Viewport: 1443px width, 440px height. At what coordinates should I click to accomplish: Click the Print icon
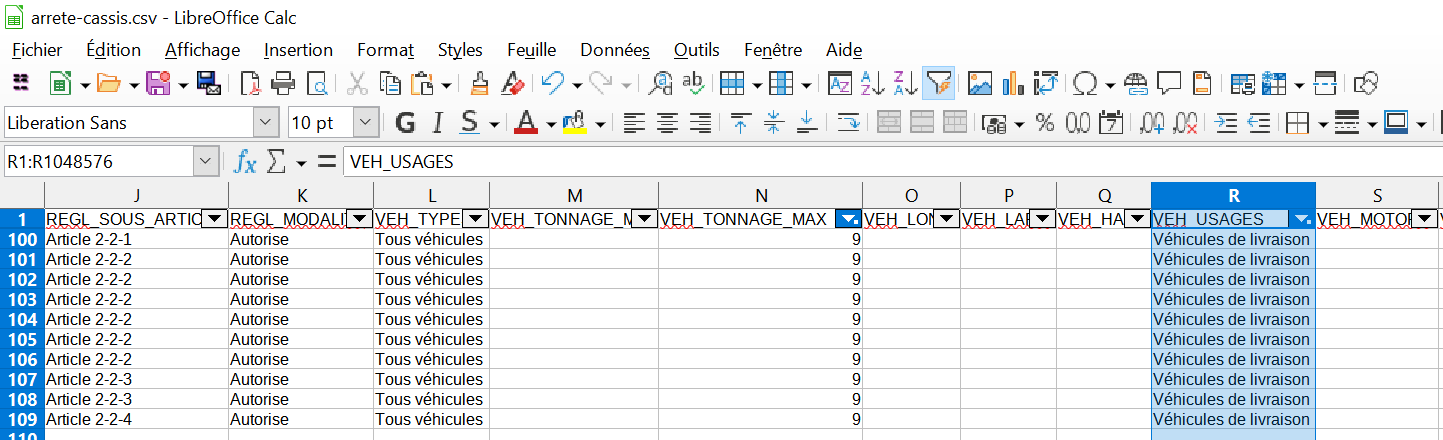[284, 83]
